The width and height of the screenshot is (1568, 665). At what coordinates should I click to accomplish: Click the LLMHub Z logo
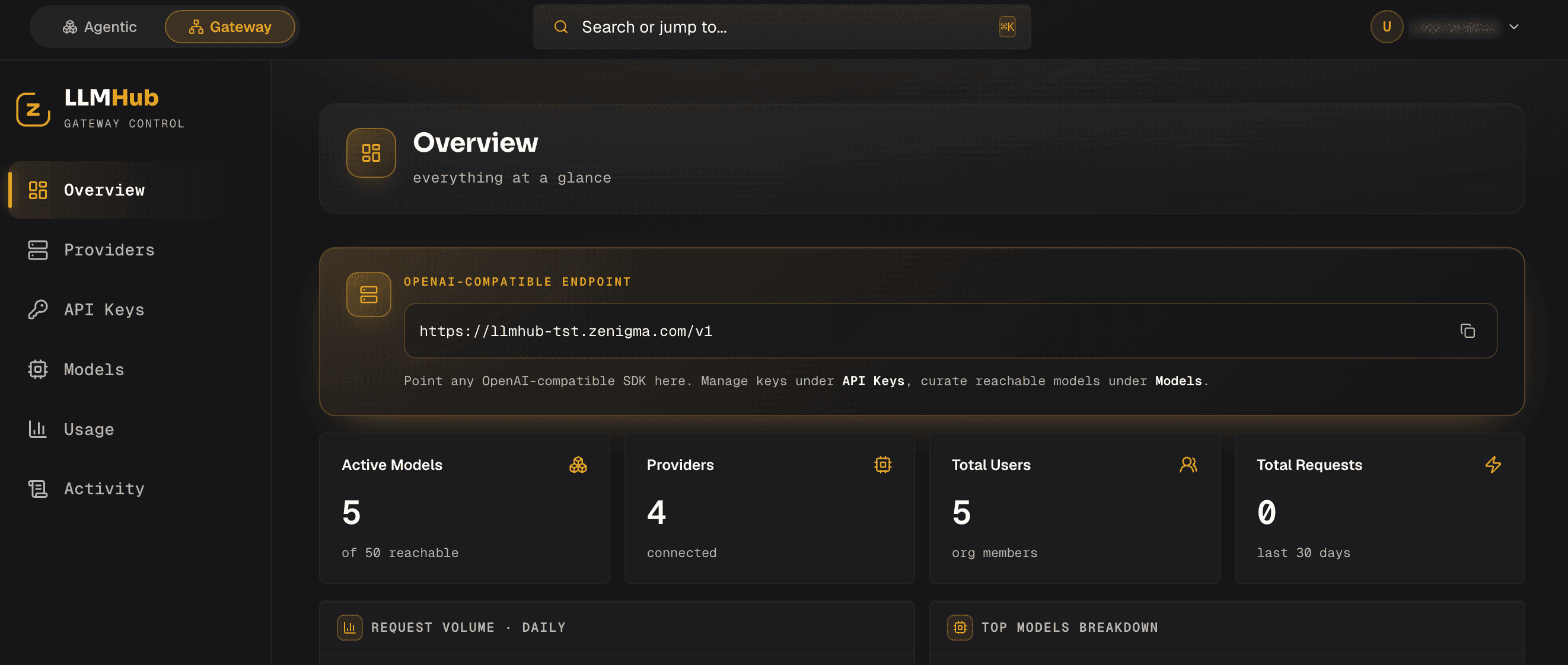33,109
